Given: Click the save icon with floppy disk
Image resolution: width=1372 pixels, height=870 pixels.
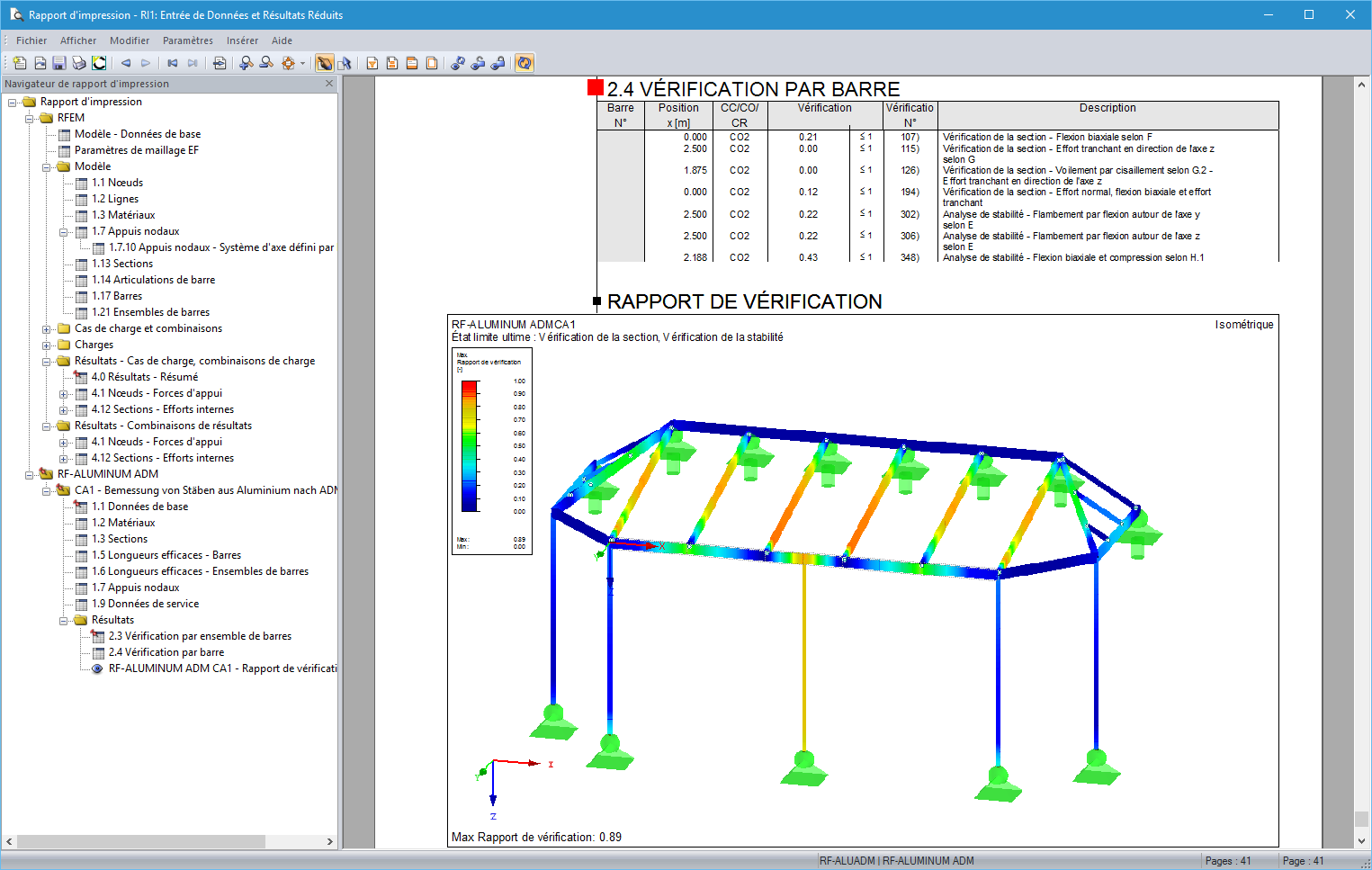Looking at the screenshot, I should pyautogui.click(x=59, y=63).
